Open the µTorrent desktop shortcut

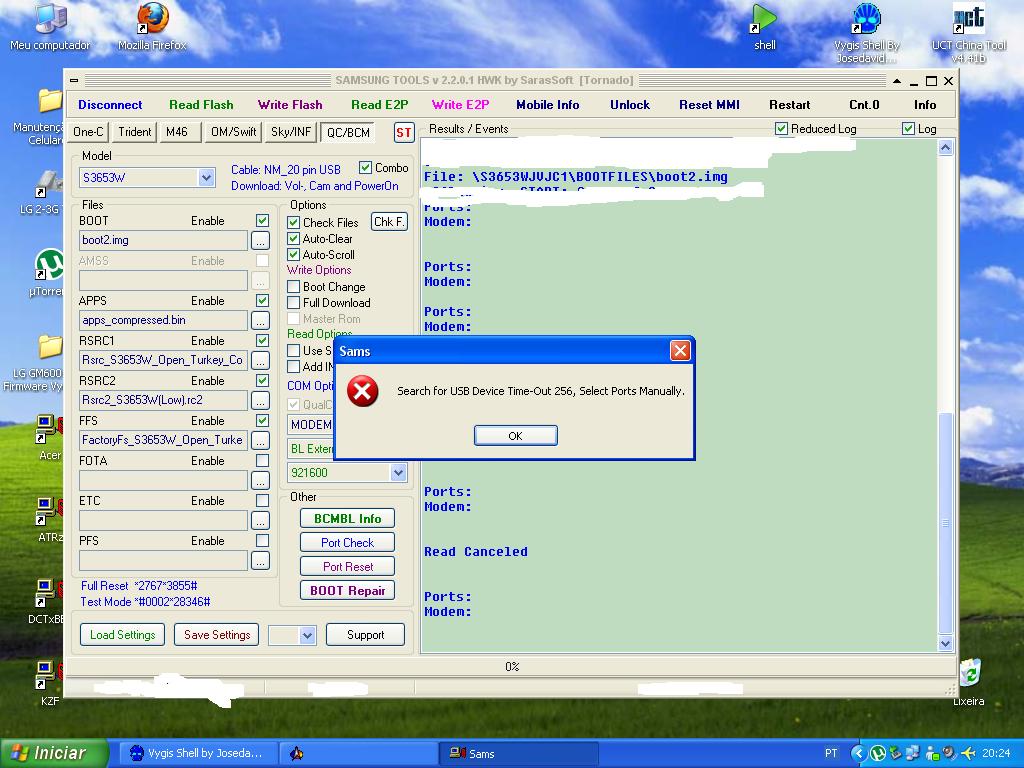(49, 273)
